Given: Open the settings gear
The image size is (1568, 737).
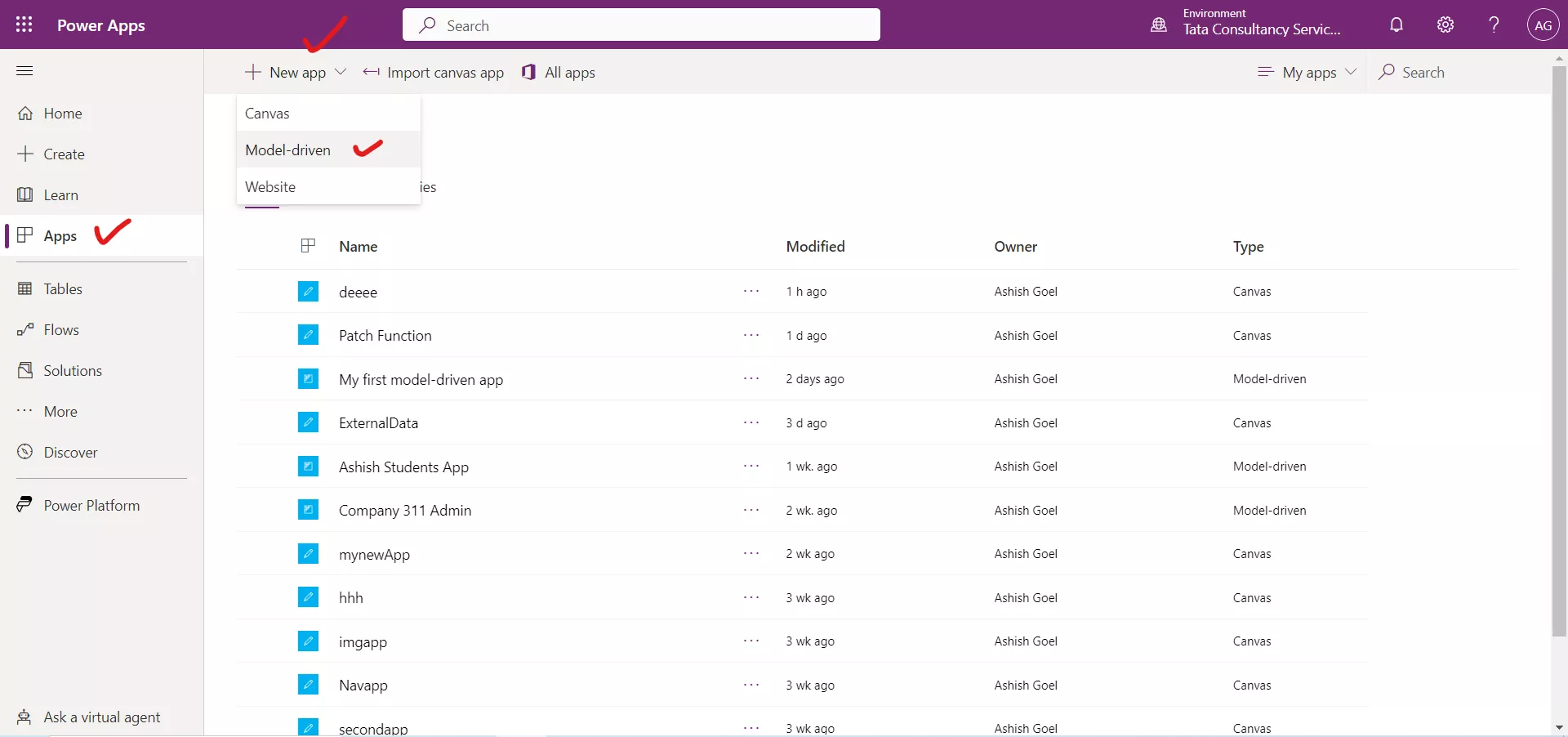Looking at the screenshot, I should pyautogui.click(x=1445, y=25).
